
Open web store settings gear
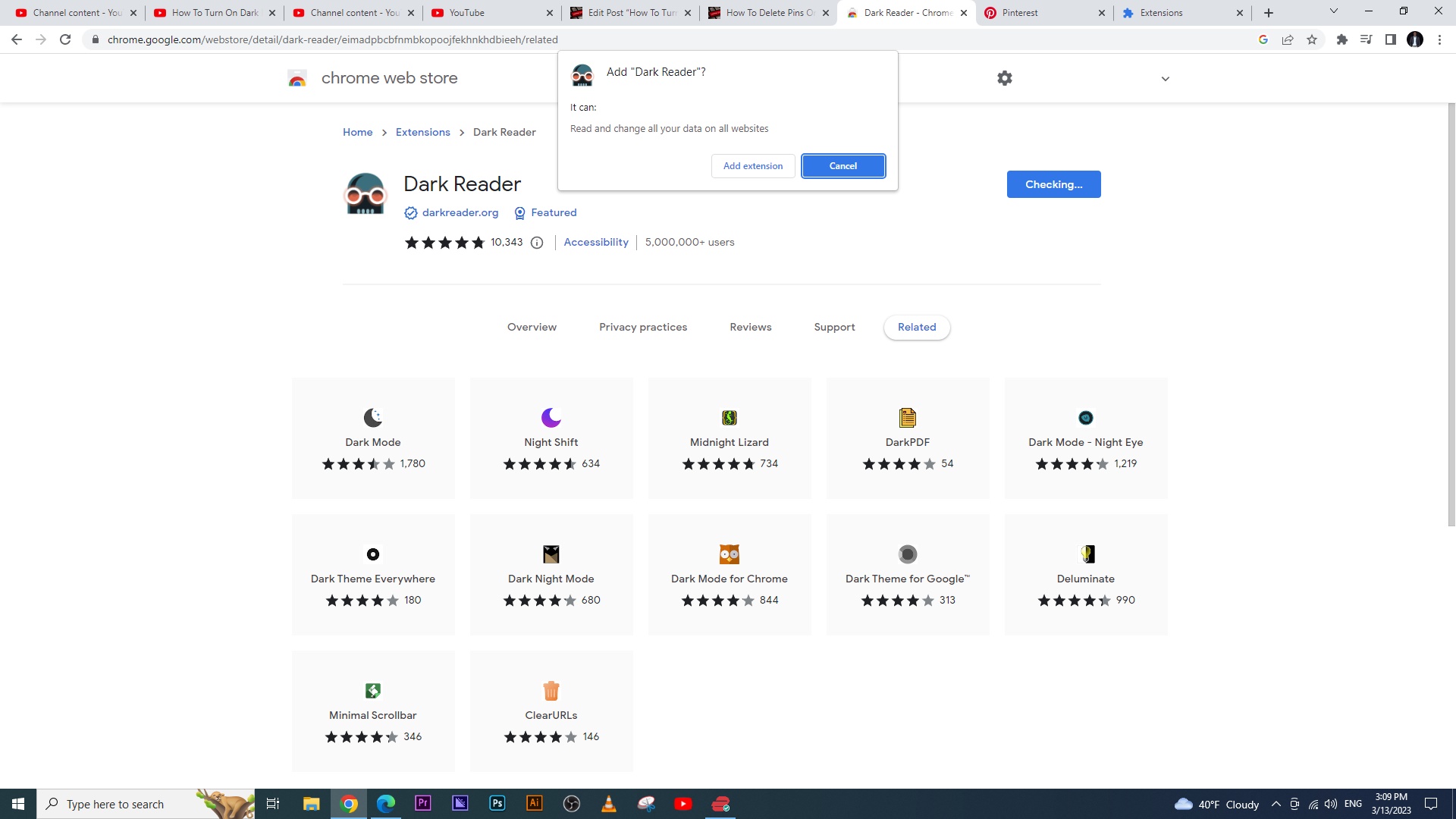click(x=1005, y=78)
